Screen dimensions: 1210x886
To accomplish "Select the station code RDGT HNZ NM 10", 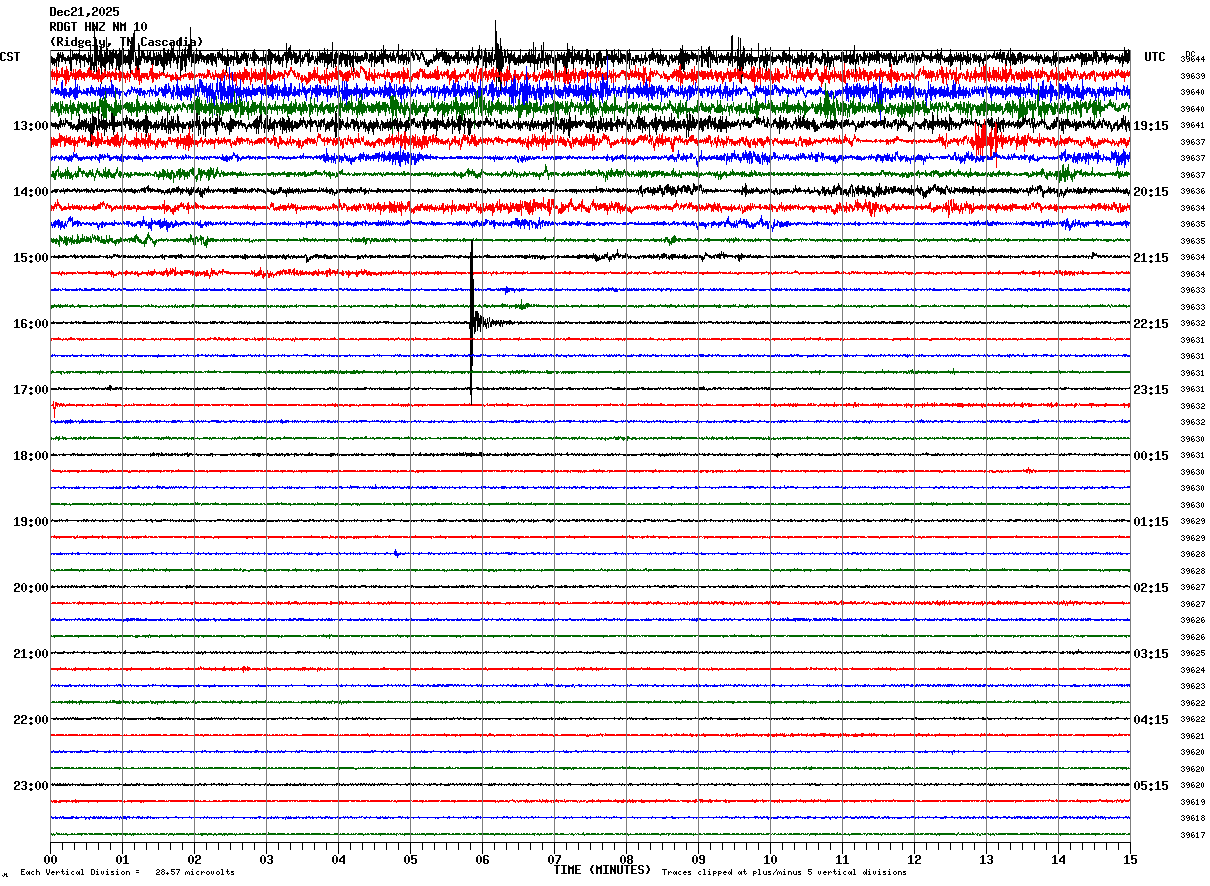I will point(98,27).
